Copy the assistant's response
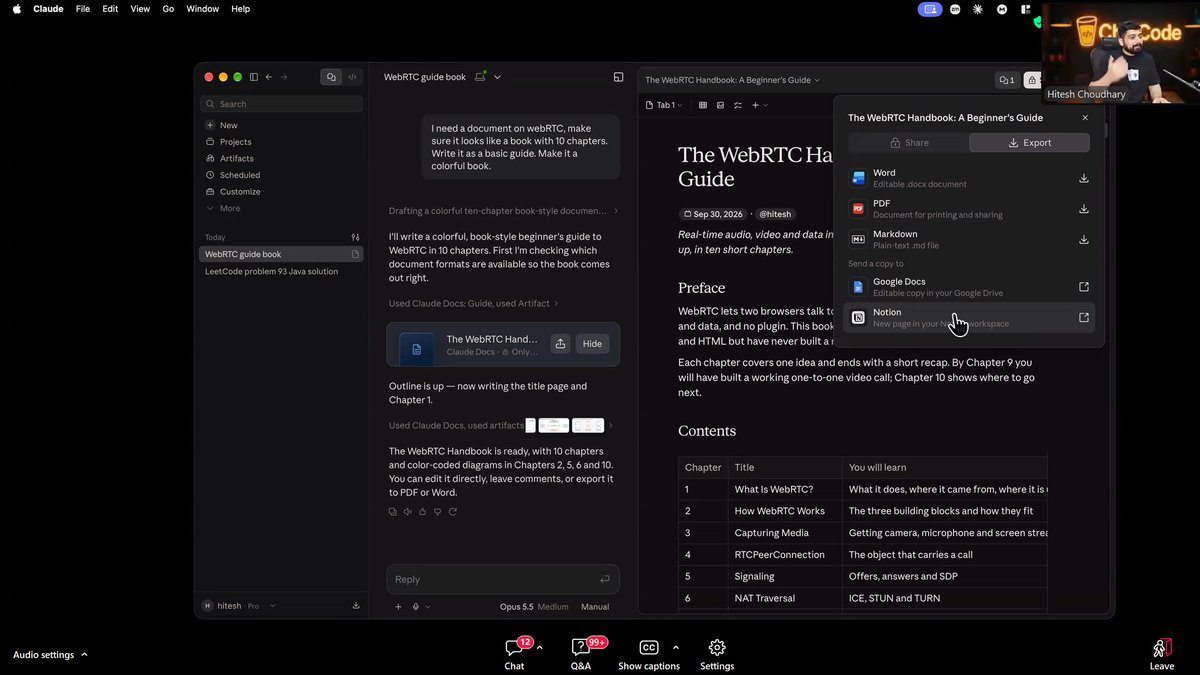This screenshot has height=675, width=1200. tap(393, 512)
